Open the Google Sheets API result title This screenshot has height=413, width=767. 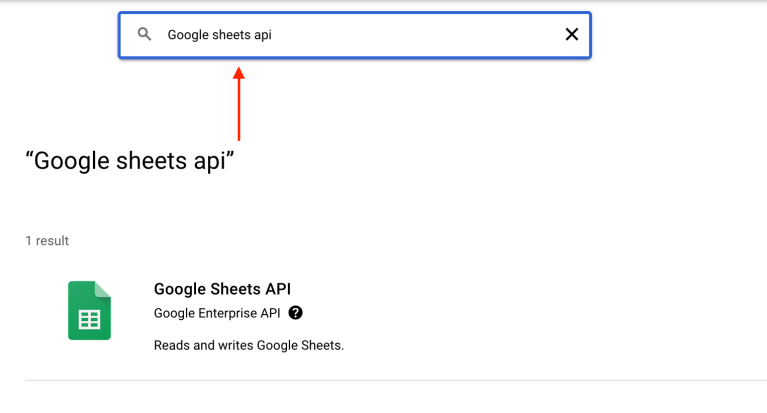(x=222, y=289)
